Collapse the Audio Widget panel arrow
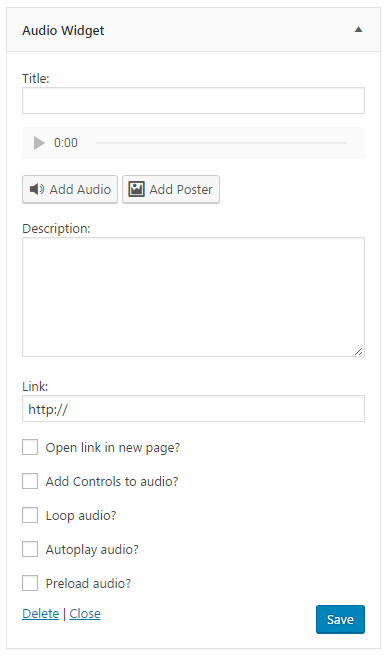 (x=358, y=29)
